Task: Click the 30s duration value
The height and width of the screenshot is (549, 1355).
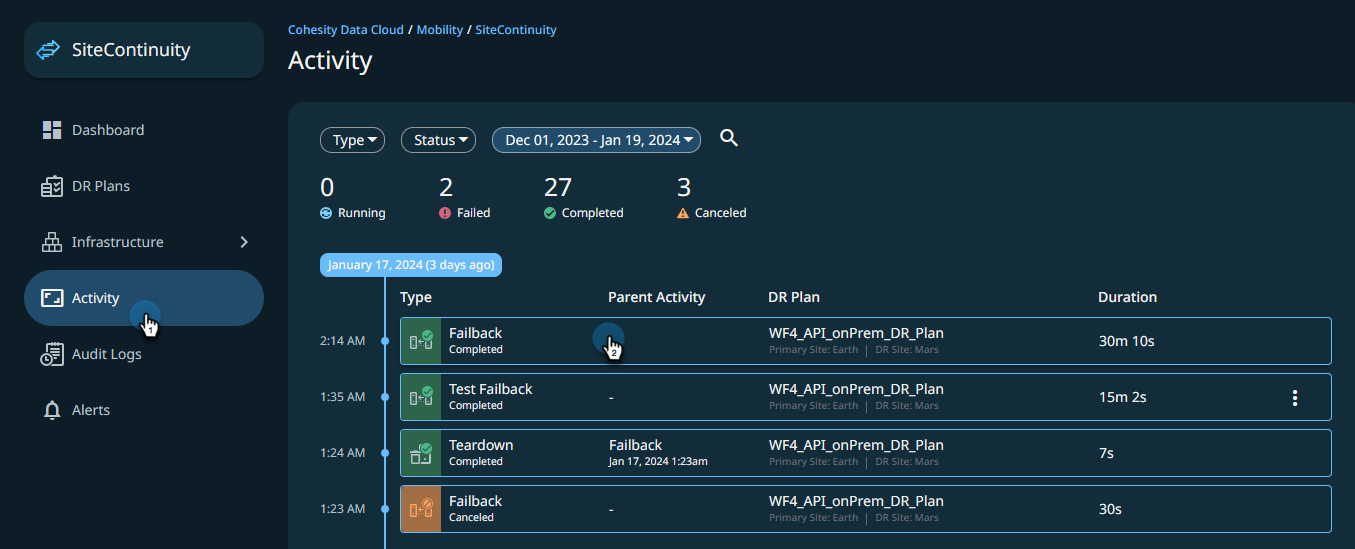Action: click(x=1110, y=509)
